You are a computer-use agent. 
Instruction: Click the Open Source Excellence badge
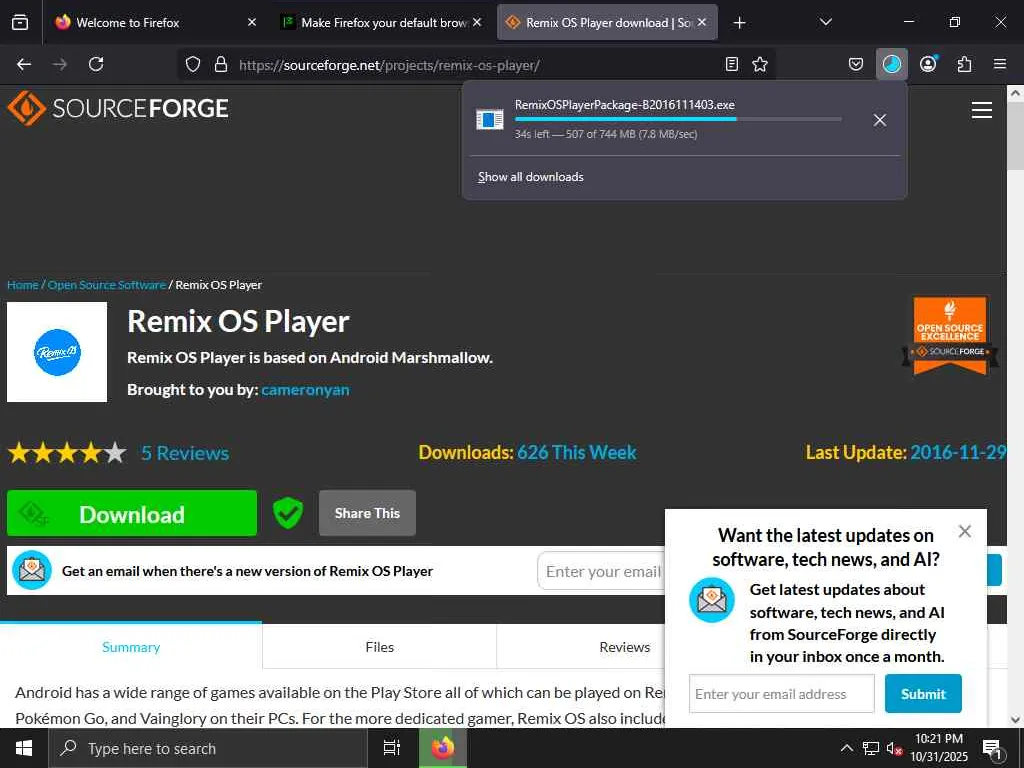[950, 336]
